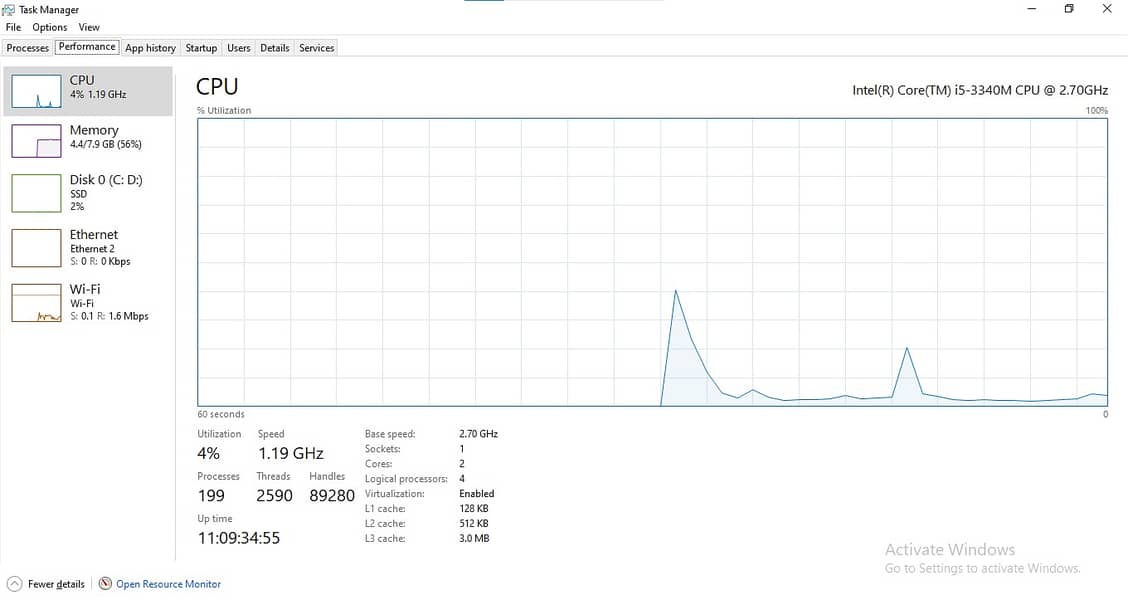1128x600 pixels.
Task: Click the Task Manager title bar icon
Action: tap(9, 9)
